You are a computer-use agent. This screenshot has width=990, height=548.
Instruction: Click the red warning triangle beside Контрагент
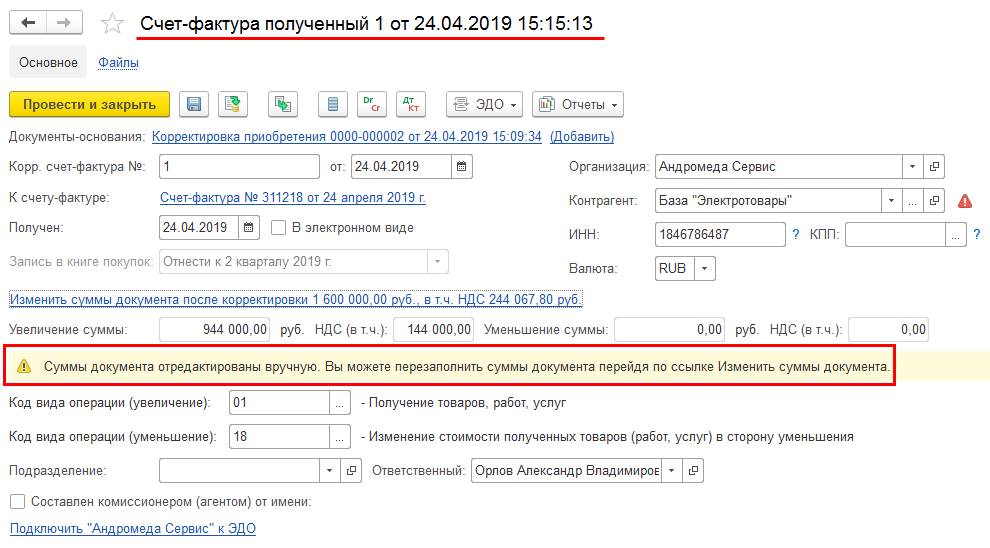click(x=965, y=201)
